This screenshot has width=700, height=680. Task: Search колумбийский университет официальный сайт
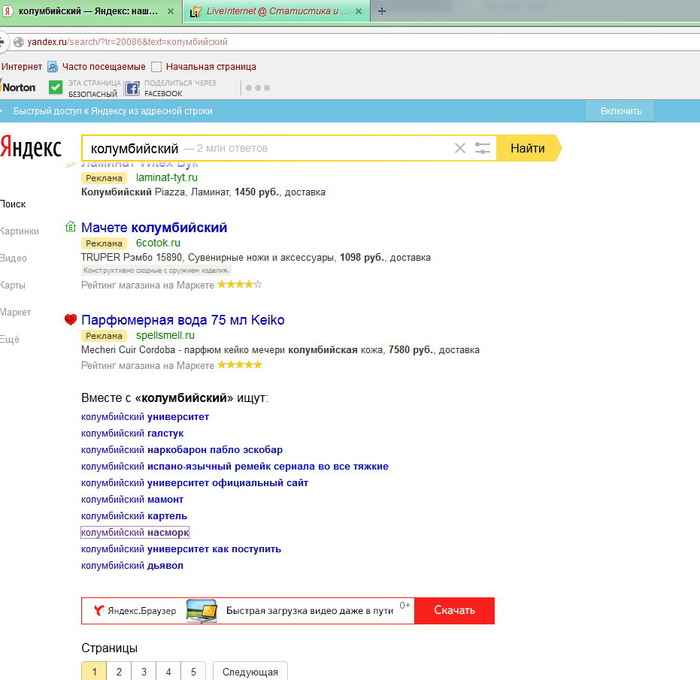(x=195, y=483)
